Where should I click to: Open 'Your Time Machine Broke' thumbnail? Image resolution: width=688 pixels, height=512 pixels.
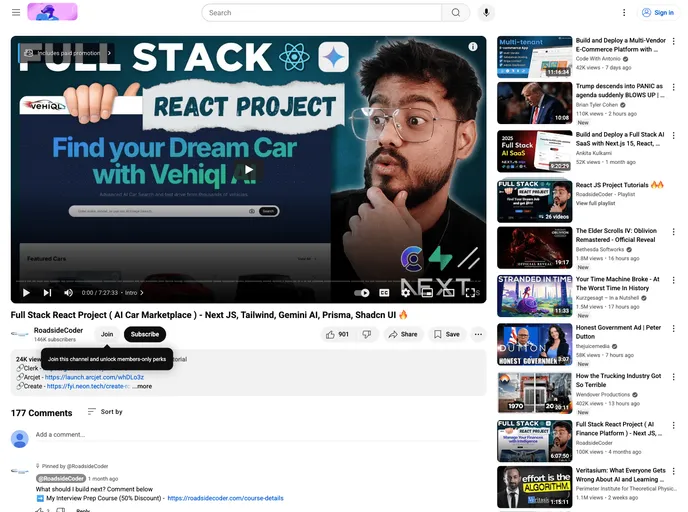tap(534, 296)
